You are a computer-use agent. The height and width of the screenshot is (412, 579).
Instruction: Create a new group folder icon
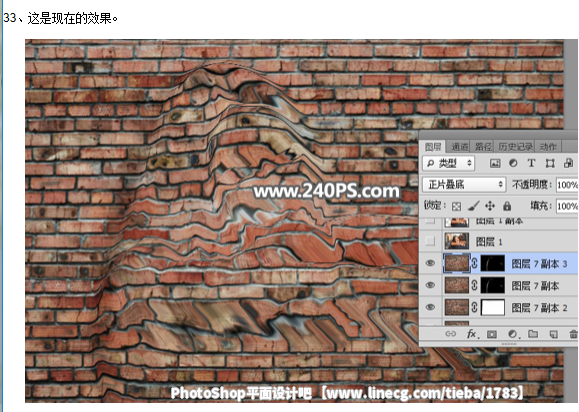tap(533, 334)
